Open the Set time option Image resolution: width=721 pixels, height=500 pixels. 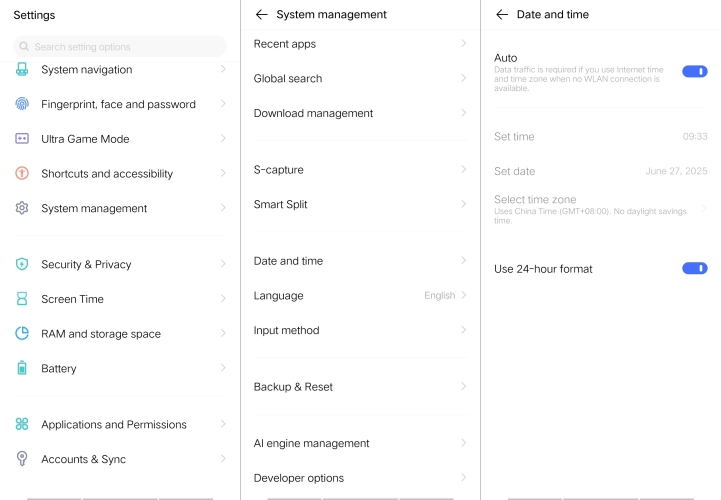click(600, 137)
